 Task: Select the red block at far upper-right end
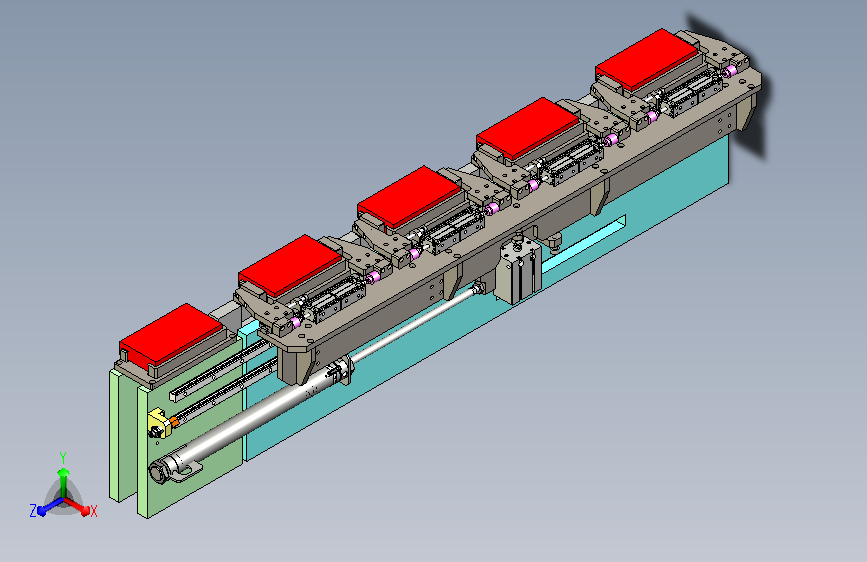(647, 59)
